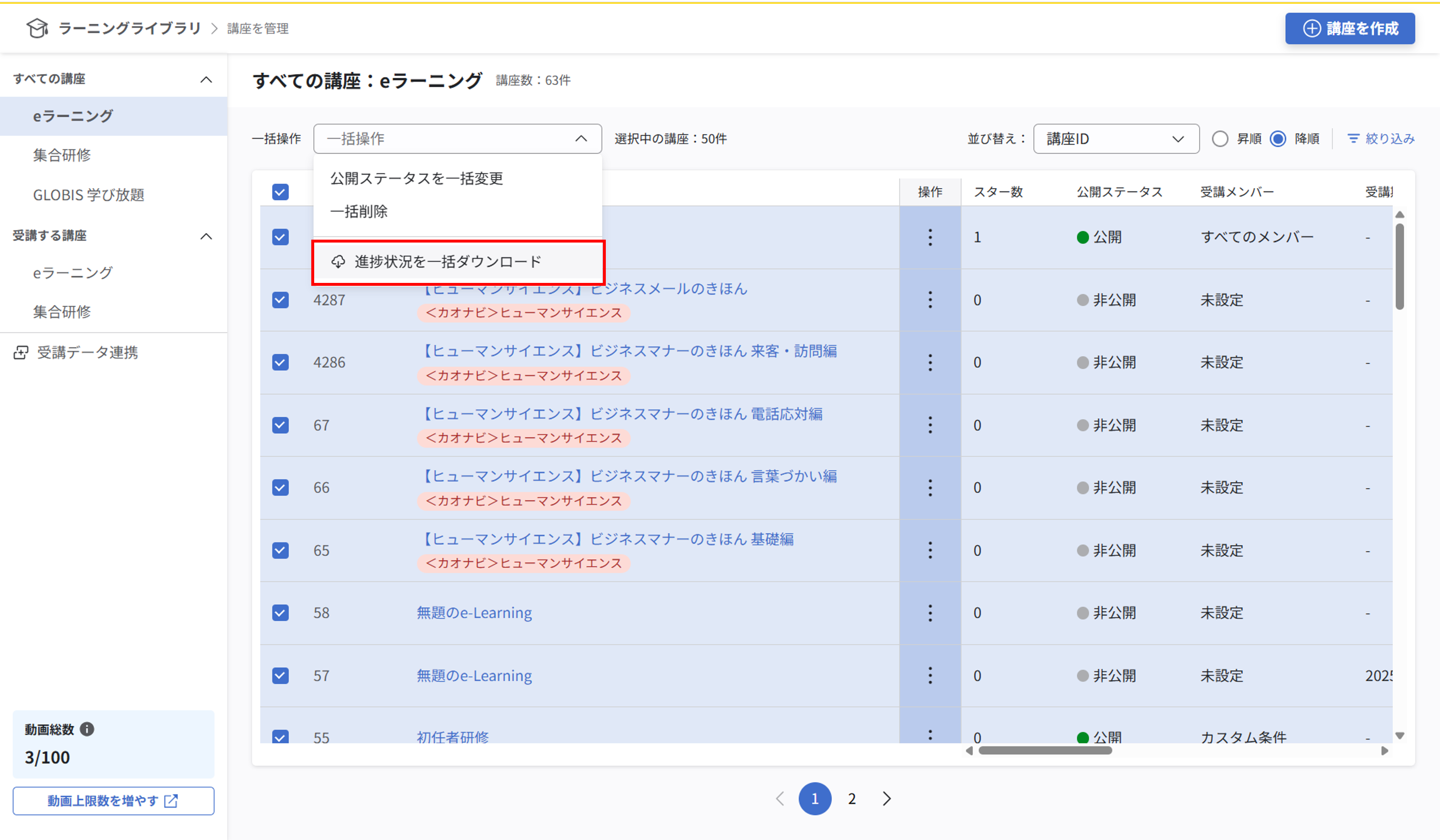Go to previous page with left arrow
Image resolution: width=1440 pixels, height=840 pixels.
coord(780,798)
